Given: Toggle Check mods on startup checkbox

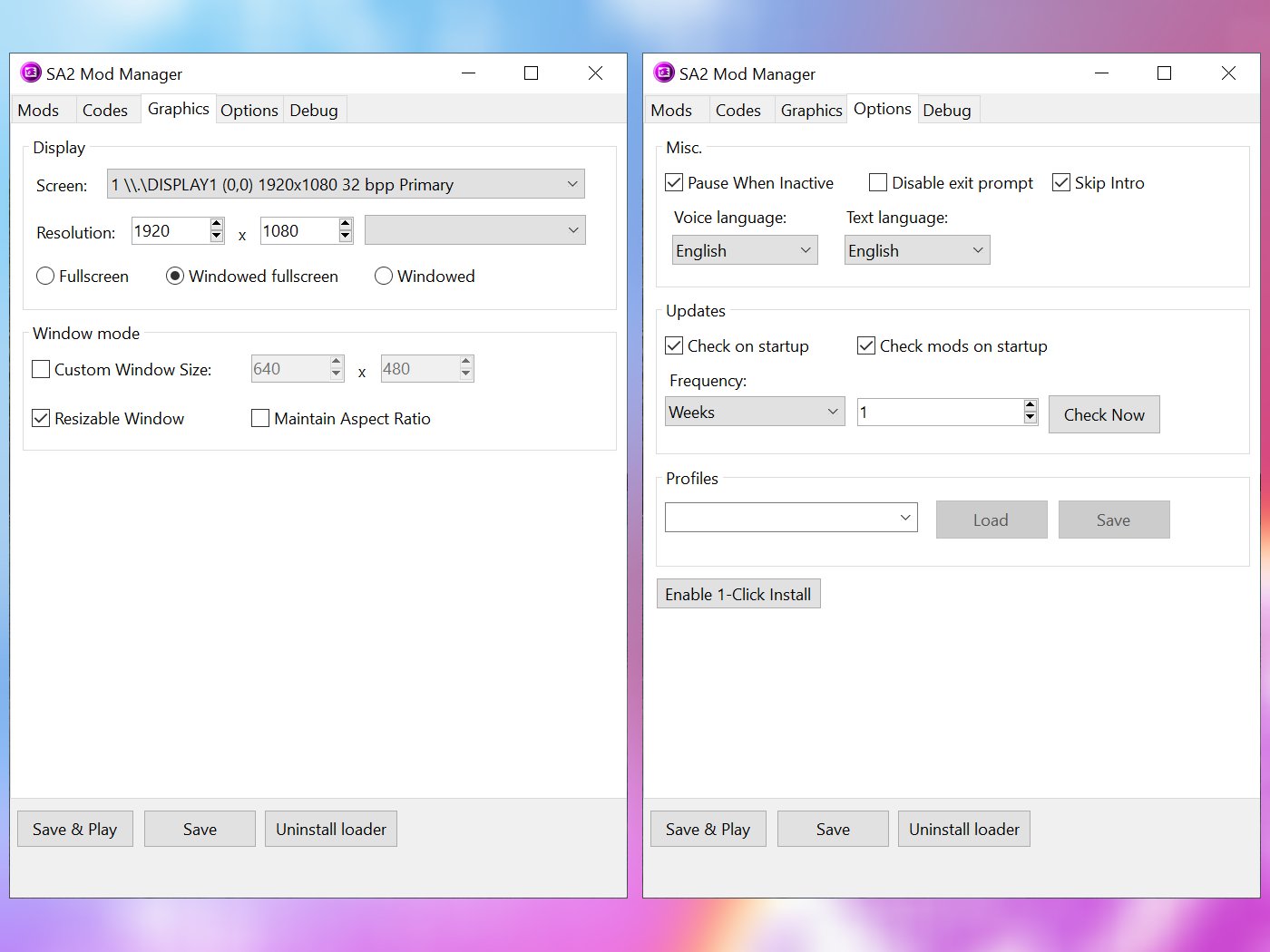Looking at the screenshot, I should (952, 345).
